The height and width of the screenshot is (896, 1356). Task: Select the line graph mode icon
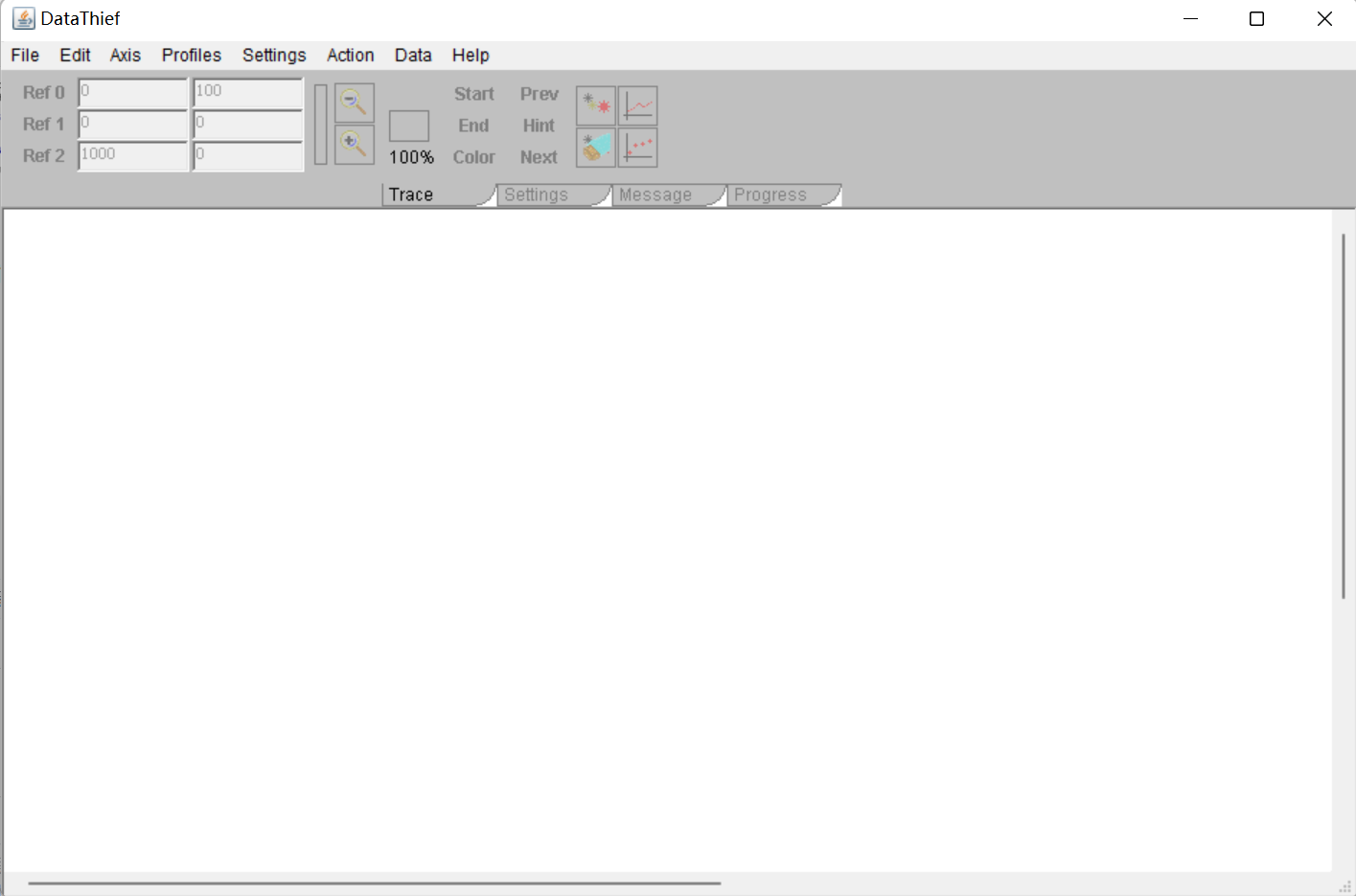[638, 105]
